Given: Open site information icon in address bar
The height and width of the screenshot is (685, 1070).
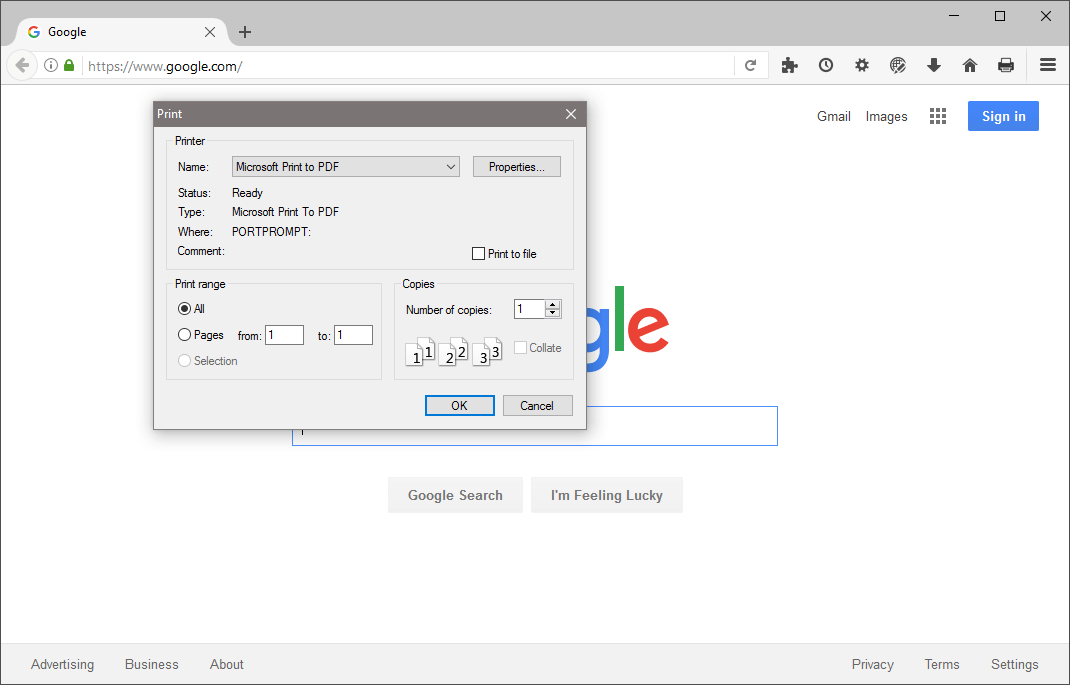Looking at the screenshot, I should point(50,65).
